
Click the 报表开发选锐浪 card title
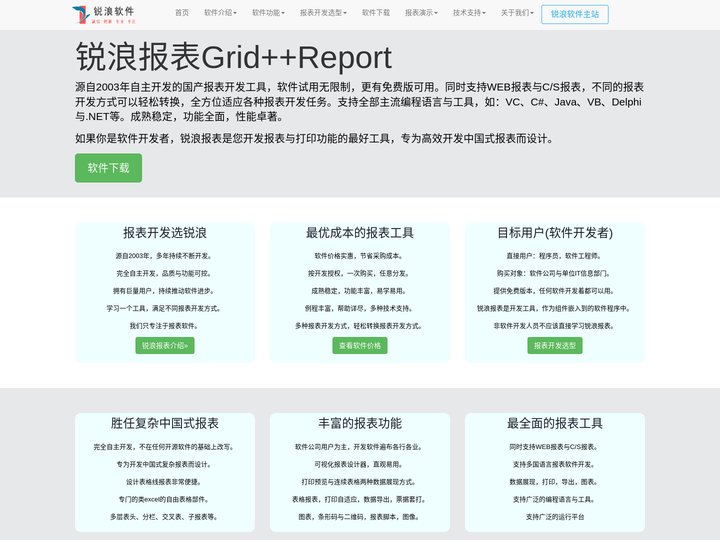coord(165,233)
